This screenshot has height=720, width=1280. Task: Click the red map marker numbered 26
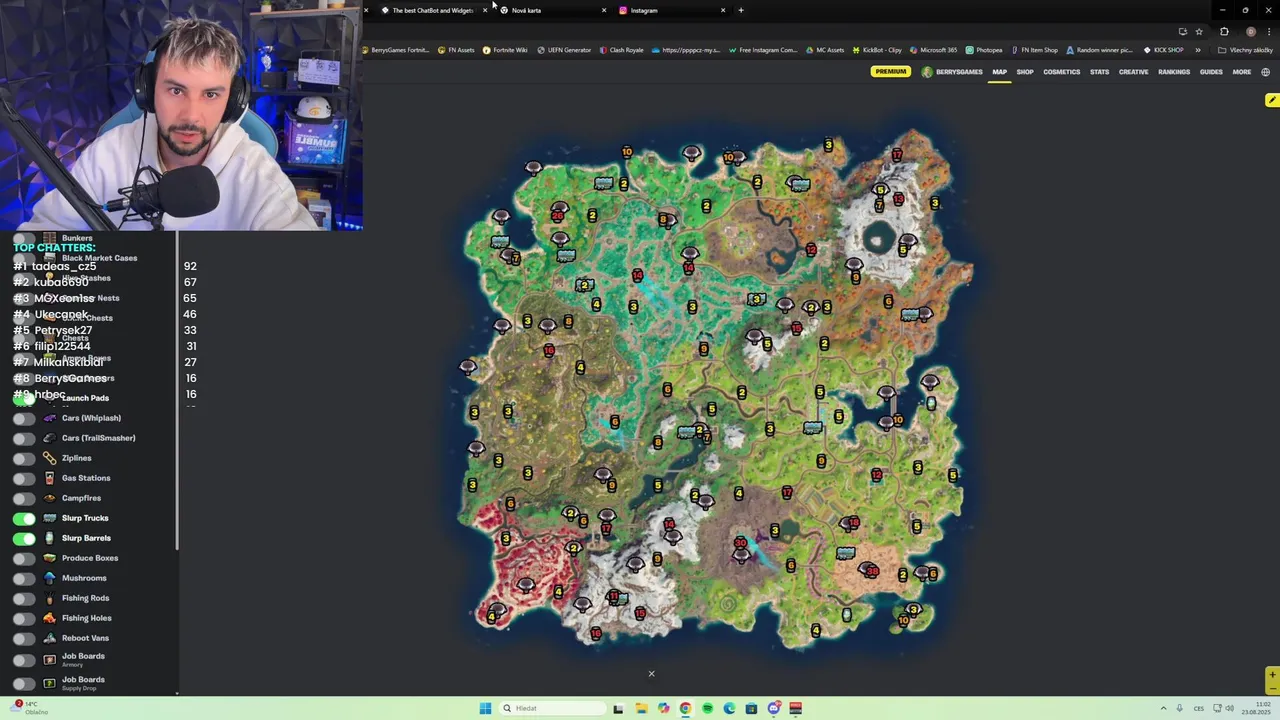click(x=558, y=215)
